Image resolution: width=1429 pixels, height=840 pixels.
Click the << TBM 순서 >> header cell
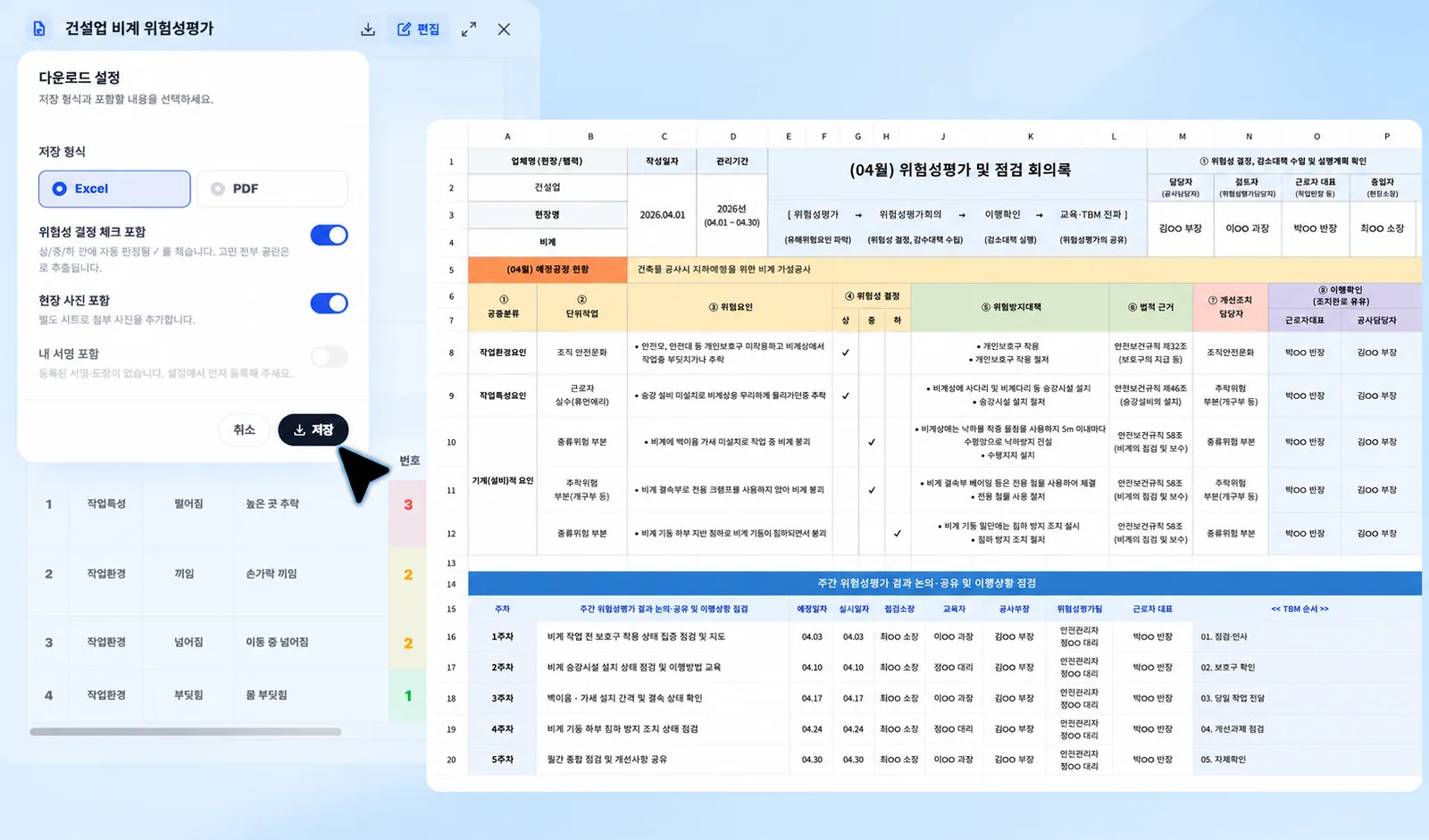coord(1299,609)
